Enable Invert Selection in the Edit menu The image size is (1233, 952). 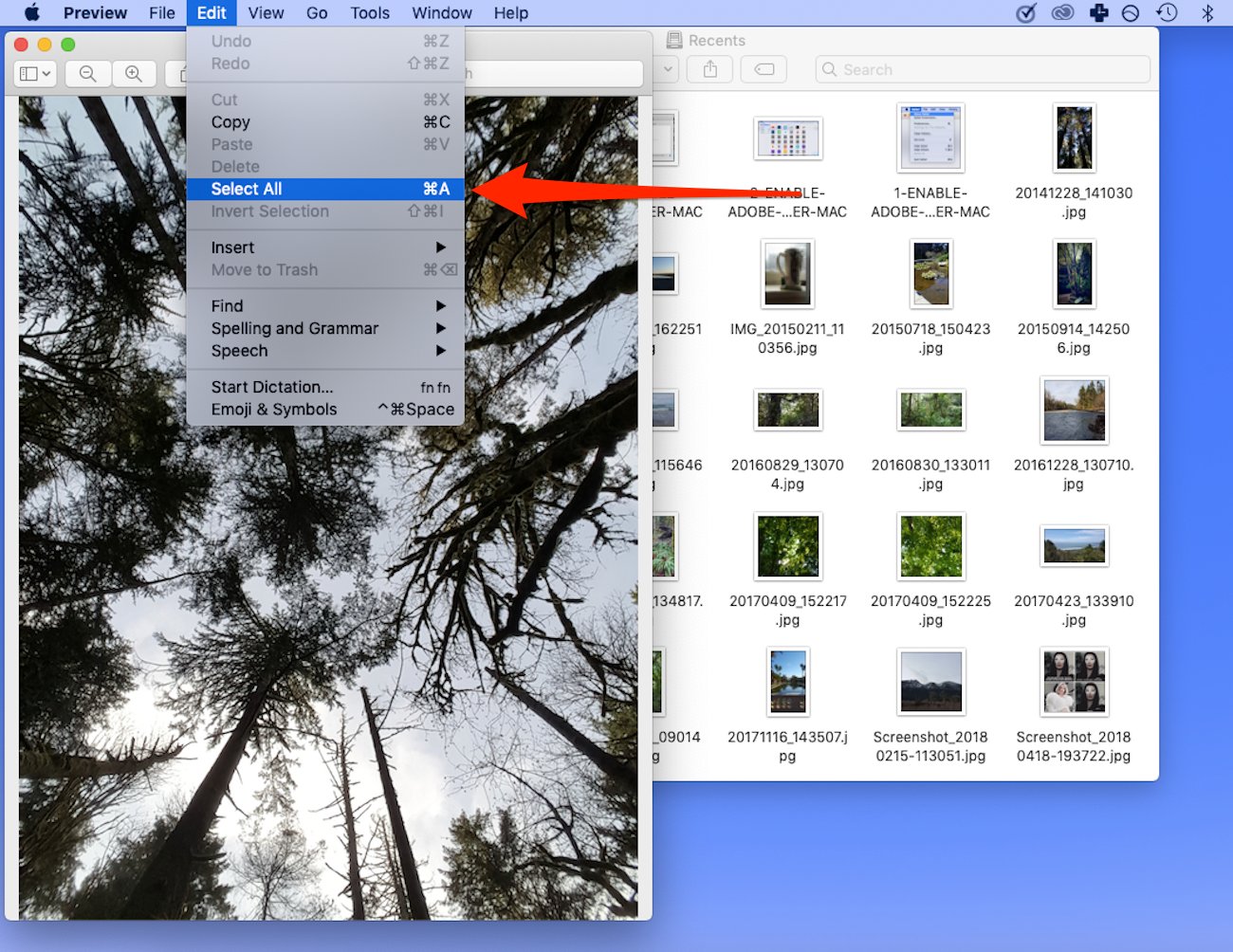269,211
